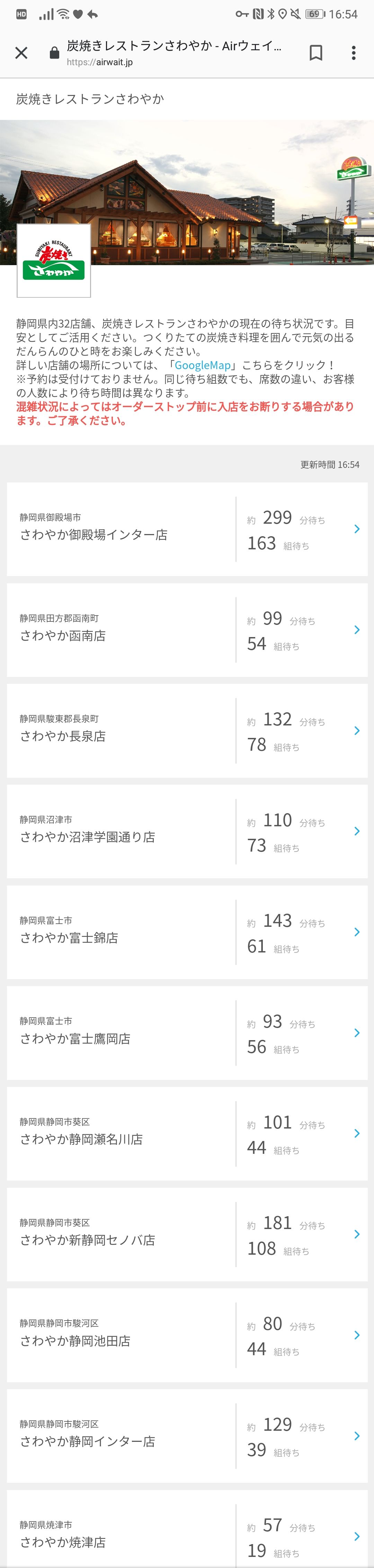This screenshot has width=374, height=1568.
Task: Tap the battery indicator in status bar
Action: (315, 14)
